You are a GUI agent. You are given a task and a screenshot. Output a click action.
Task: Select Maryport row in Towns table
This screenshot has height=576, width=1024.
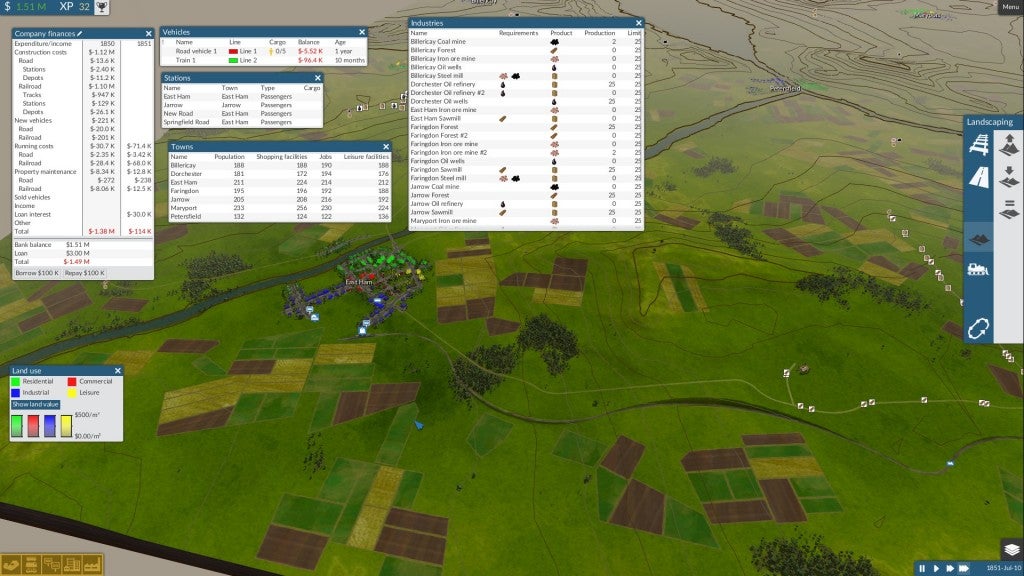[186, 207]
